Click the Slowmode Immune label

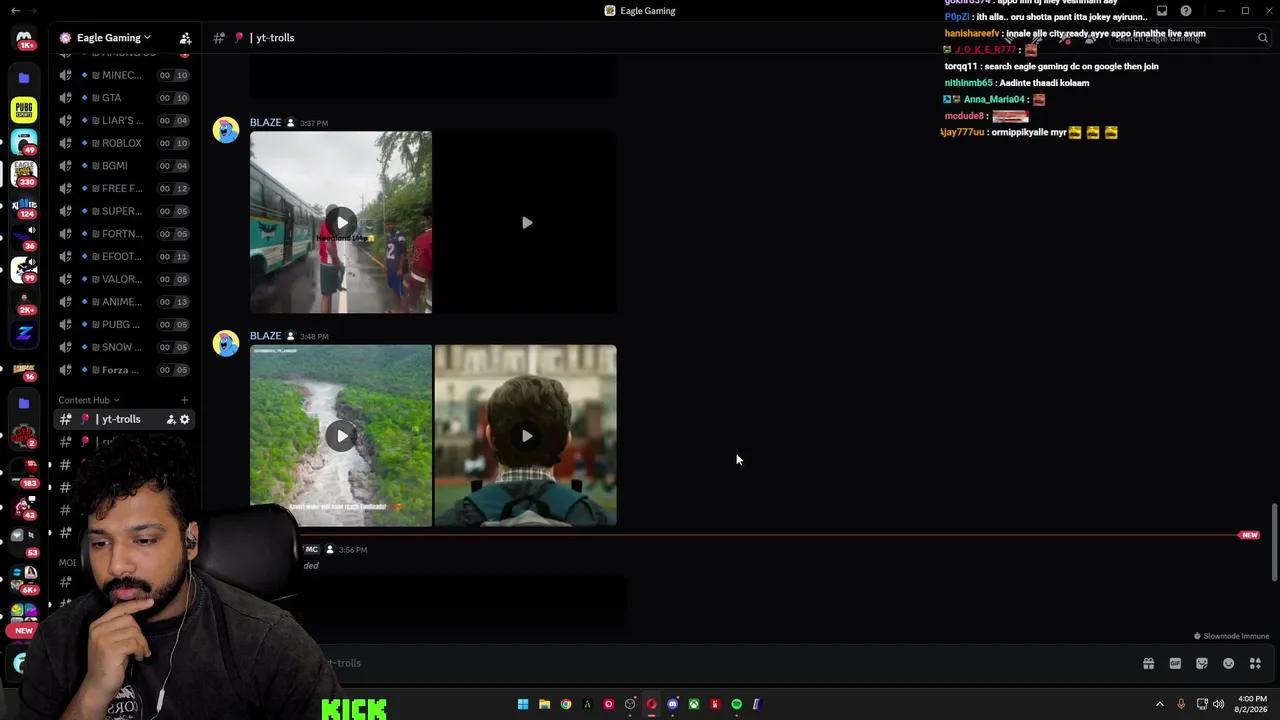1231,636
